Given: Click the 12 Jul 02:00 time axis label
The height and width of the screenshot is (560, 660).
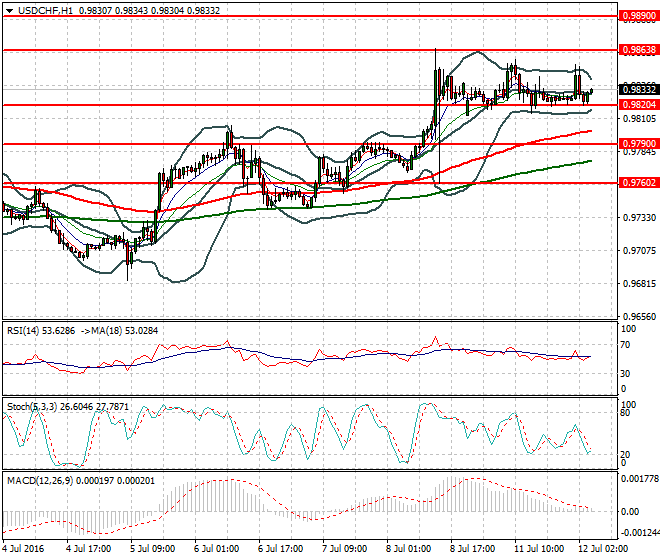Looking at the screenshot, I should (x=603, y=549).
